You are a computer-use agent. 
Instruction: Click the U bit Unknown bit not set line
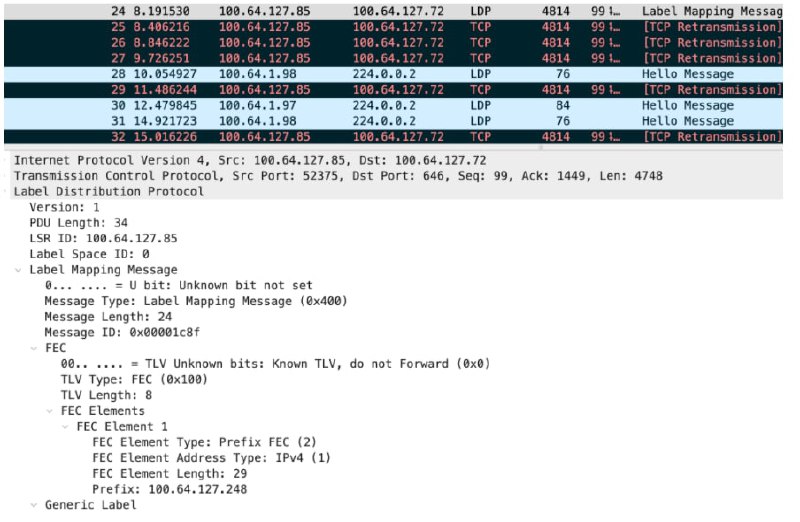[x=179, y=286]
